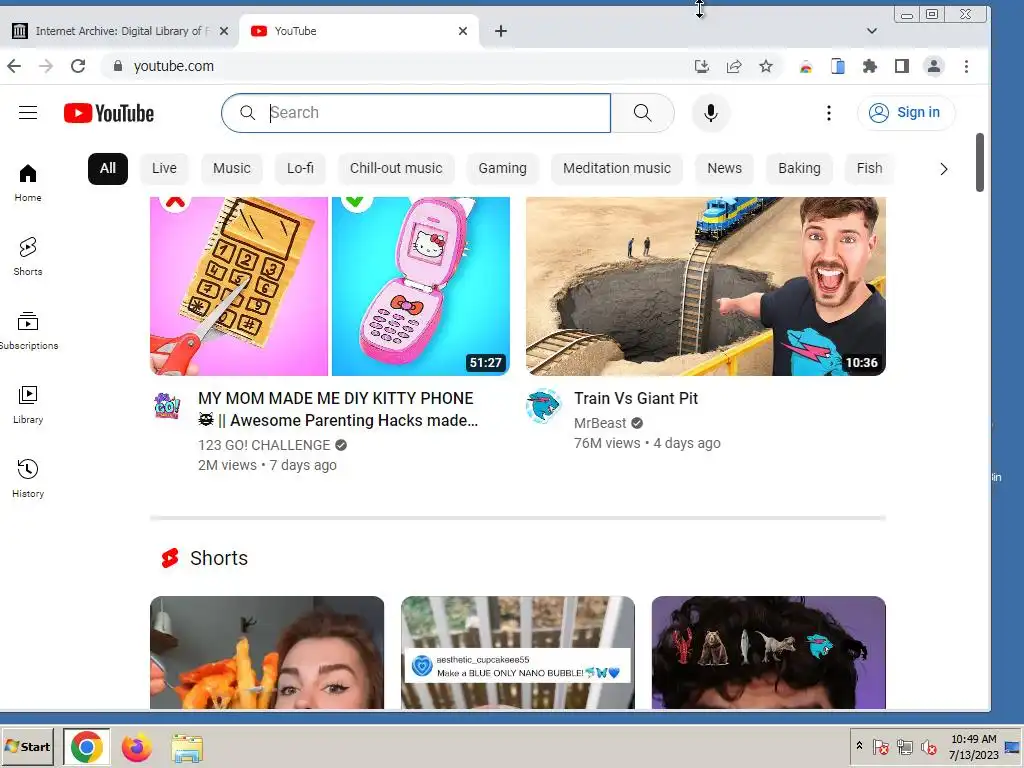Select the All filter chip
This screenshot has width=1024, height=768.
(108, 168)
